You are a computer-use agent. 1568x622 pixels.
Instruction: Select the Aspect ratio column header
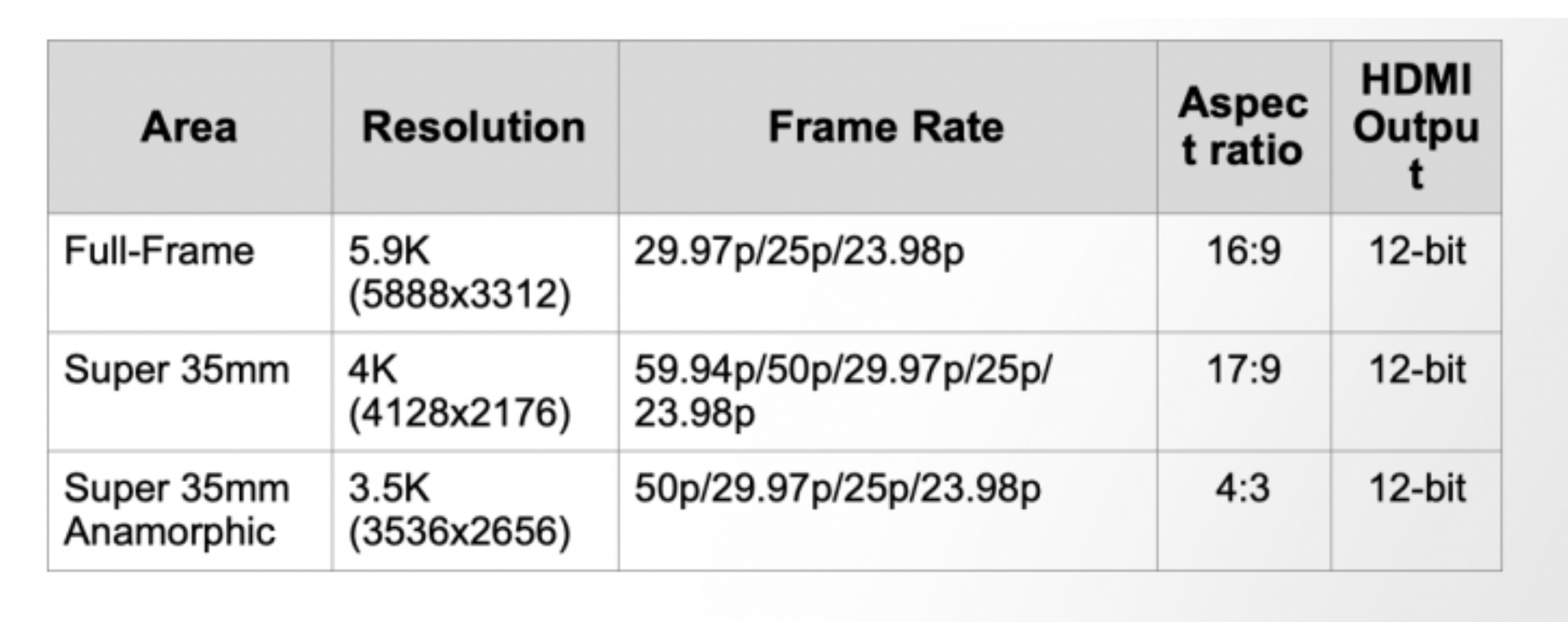pos(1242,127)
